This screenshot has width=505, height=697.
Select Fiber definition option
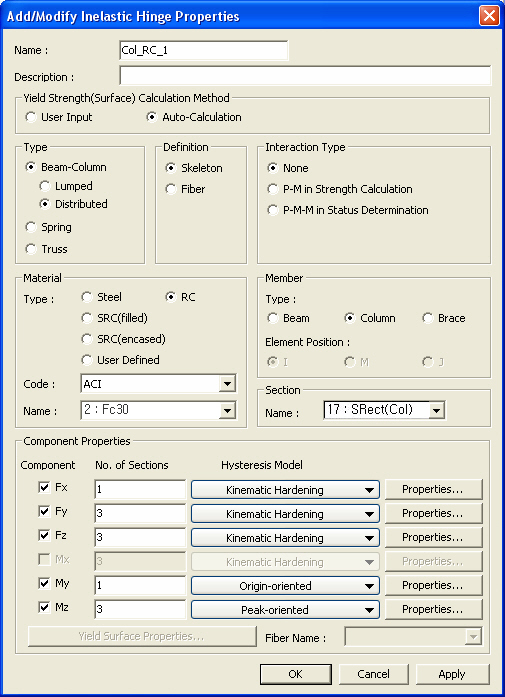[x=171, y=189]
